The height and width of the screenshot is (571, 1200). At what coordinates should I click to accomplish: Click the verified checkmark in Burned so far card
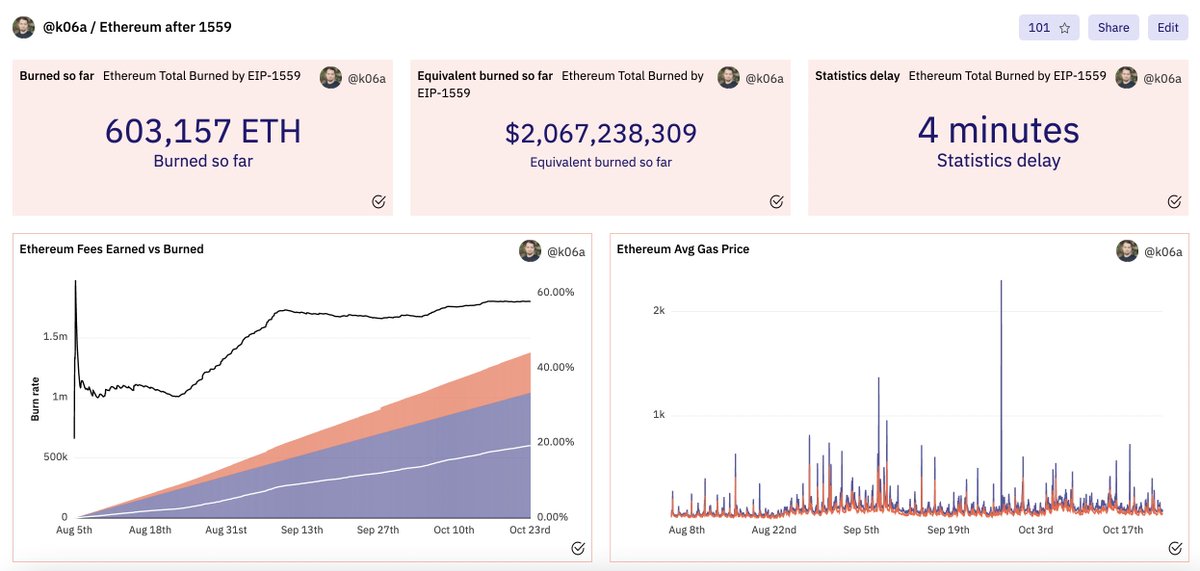[x=378, y=201]
